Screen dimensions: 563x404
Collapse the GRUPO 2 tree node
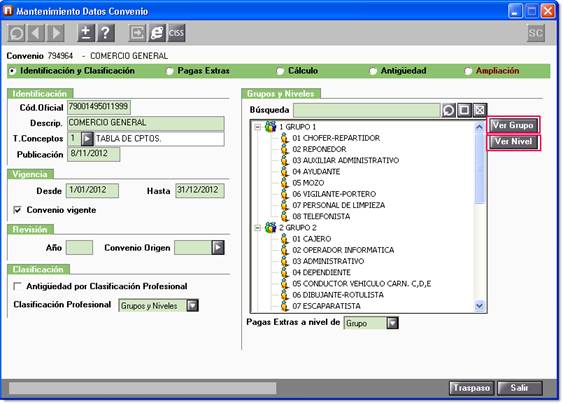point(257,228)
